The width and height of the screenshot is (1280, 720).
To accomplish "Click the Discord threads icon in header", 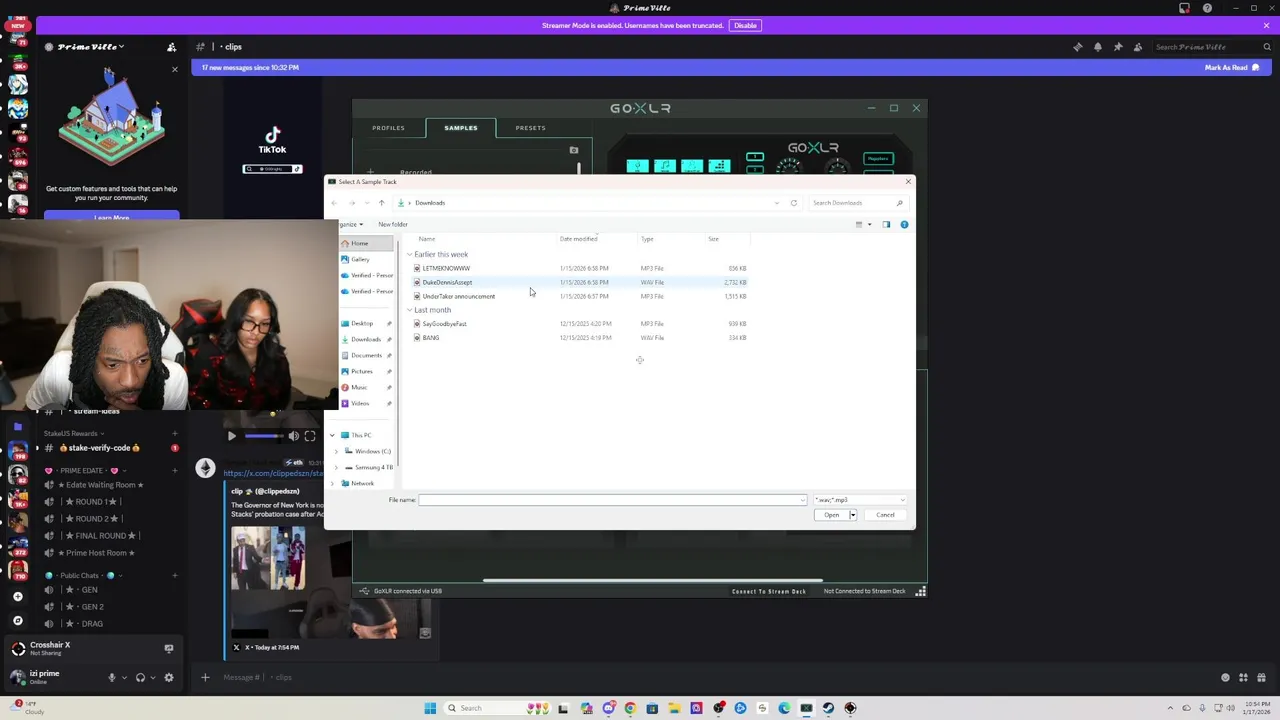I will [x=1078, y=47].
